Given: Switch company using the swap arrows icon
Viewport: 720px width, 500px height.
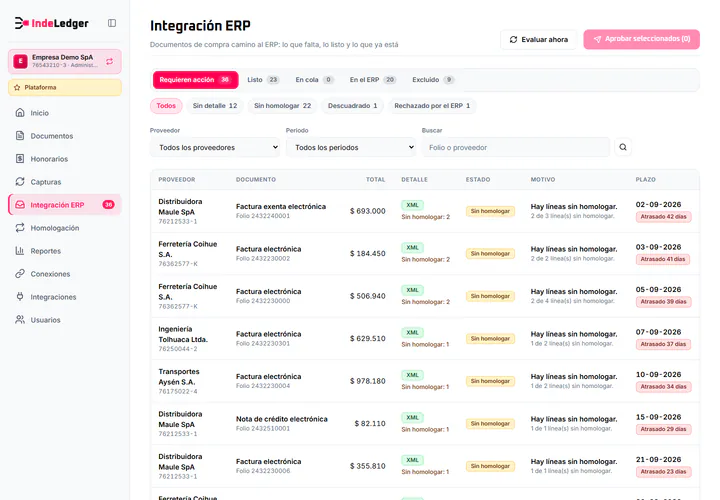Looking at the screenshot, I should [x=109, y=62].
